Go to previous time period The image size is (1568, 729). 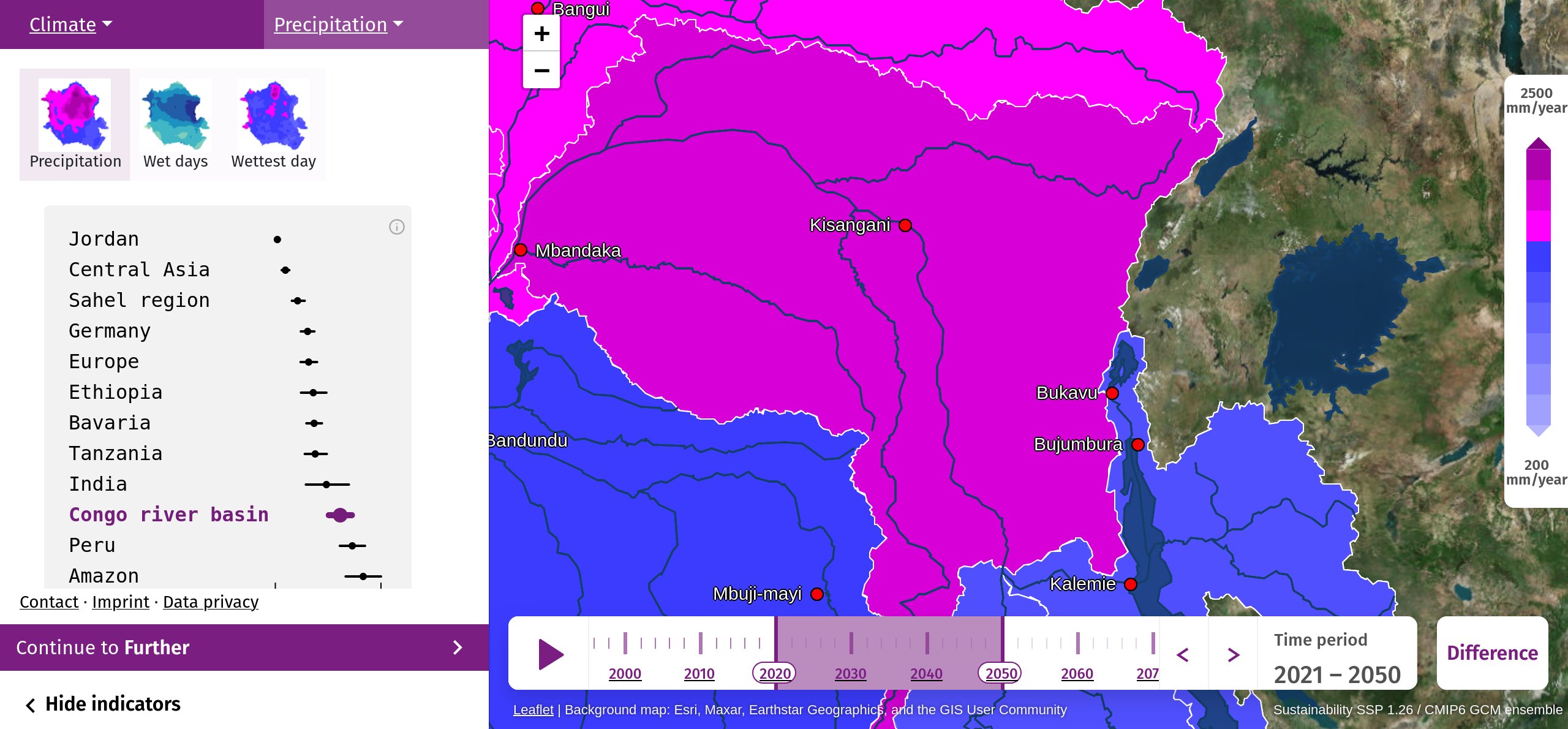coord(1183,654)
